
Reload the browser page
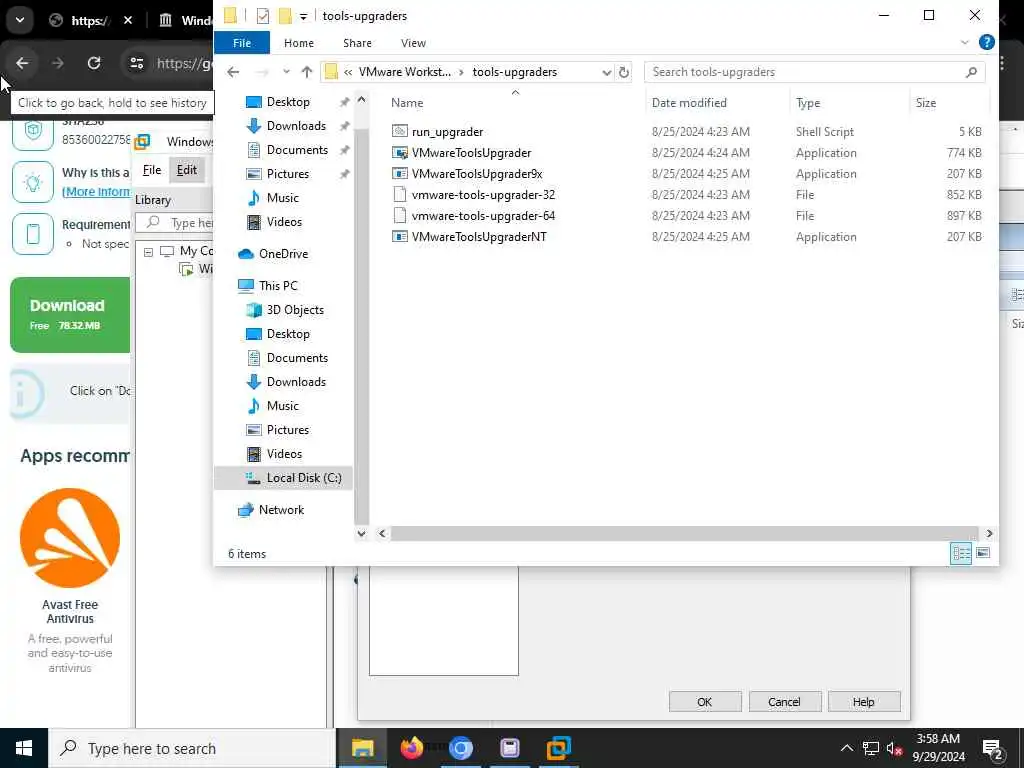click(94, 63)
